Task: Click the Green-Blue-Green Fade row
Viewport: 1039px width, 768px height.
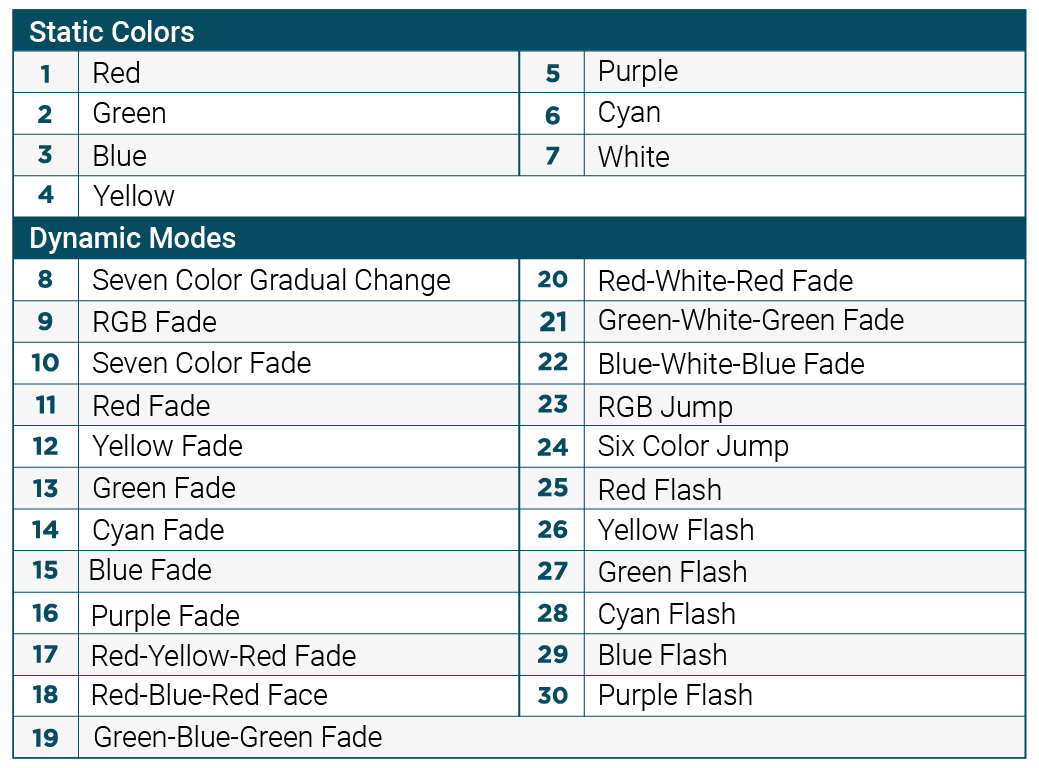Action: point(238,738)
